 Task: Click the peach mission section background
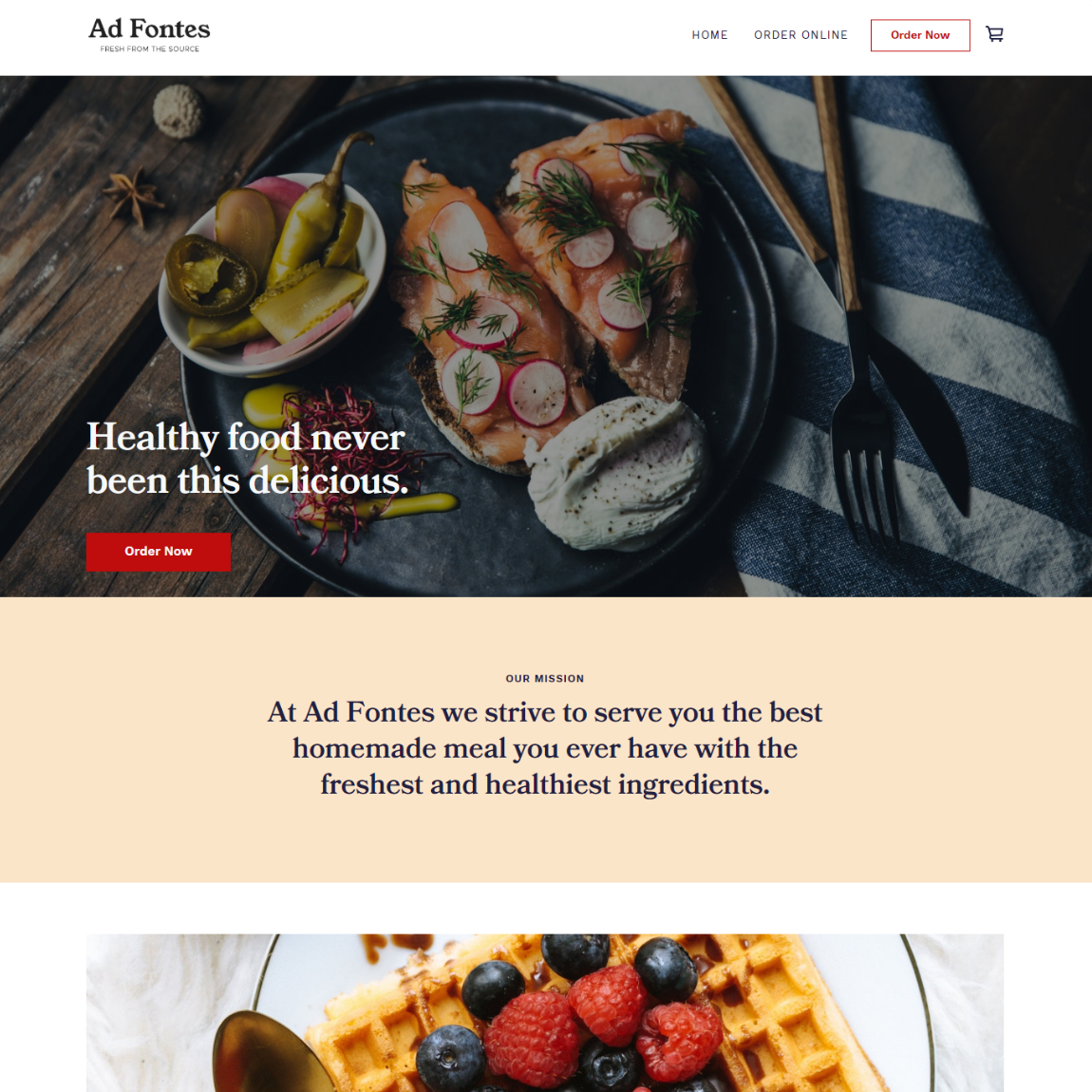click(545, 842)
